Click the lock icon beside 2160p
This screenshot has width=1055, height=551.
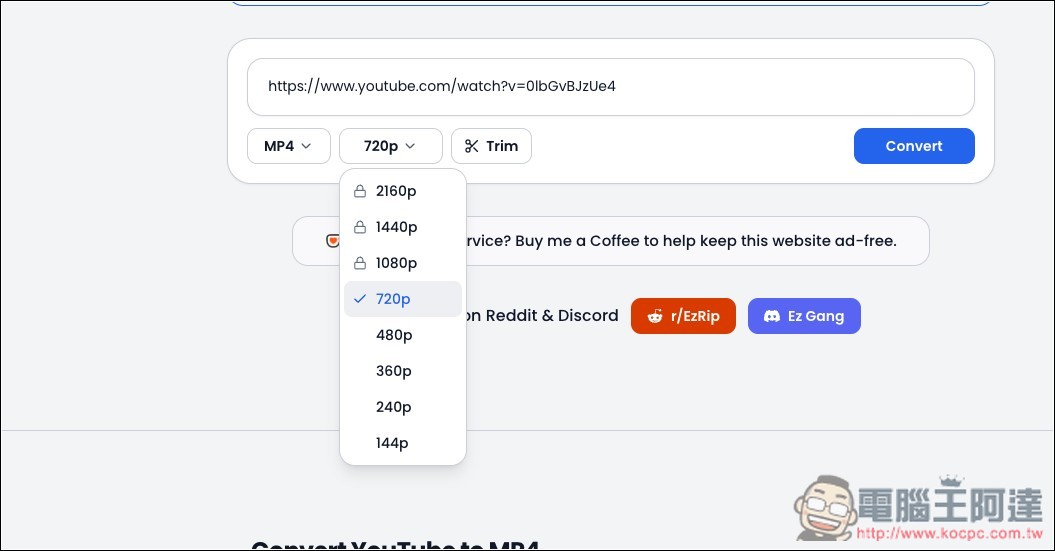tap(360, 191)
